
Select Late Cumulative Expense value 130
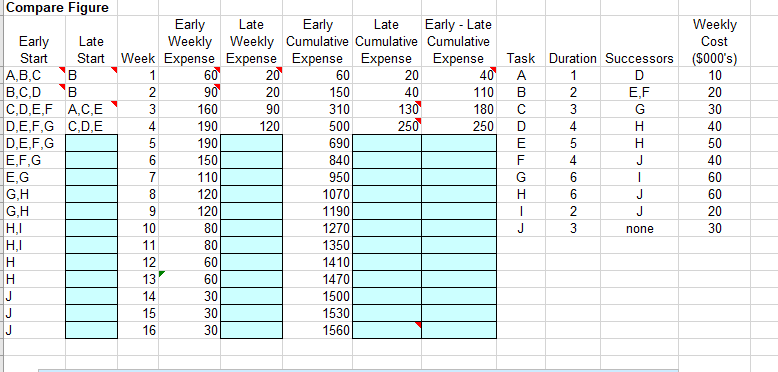pyautogui.click(x=387, y=109)
